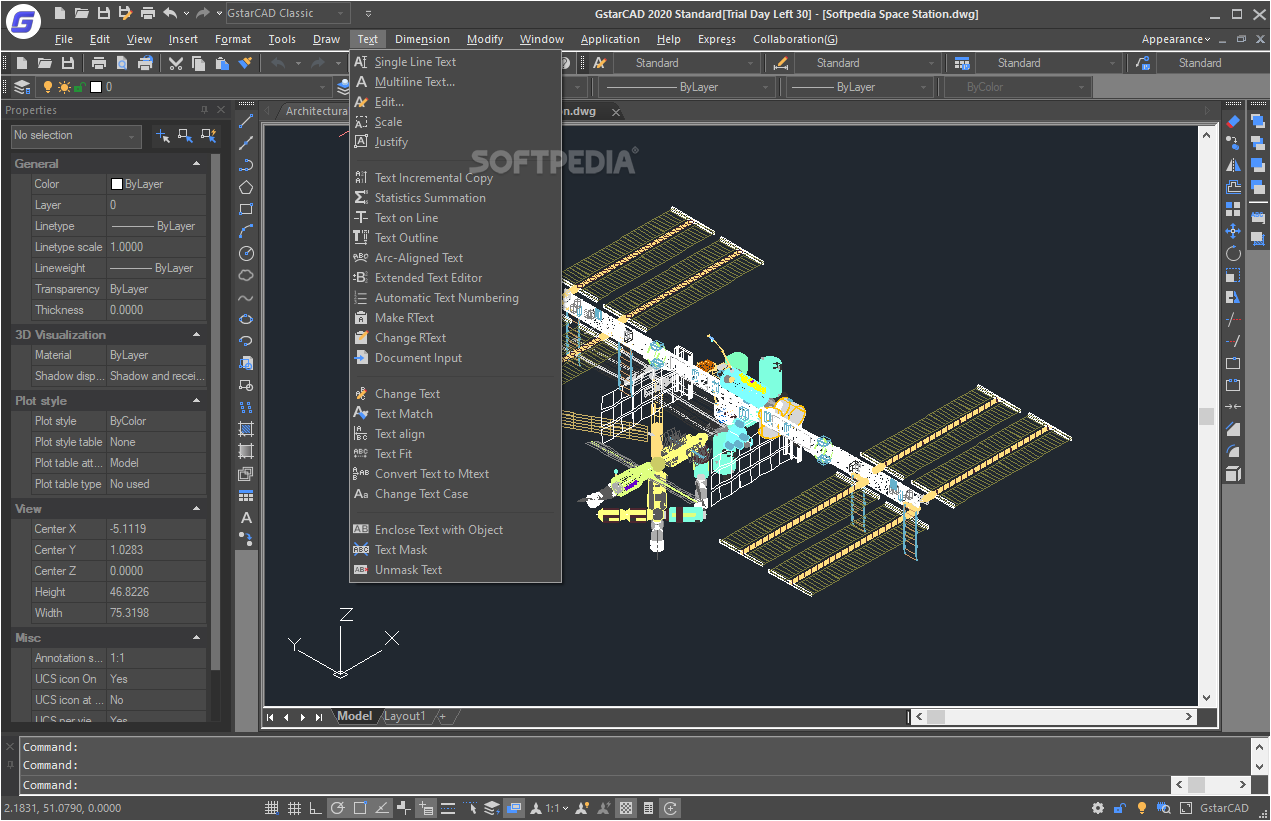Open the GstarCAD Classic workspace dropdown
This screenshot has width=1271, height=821.
point(288,13)
